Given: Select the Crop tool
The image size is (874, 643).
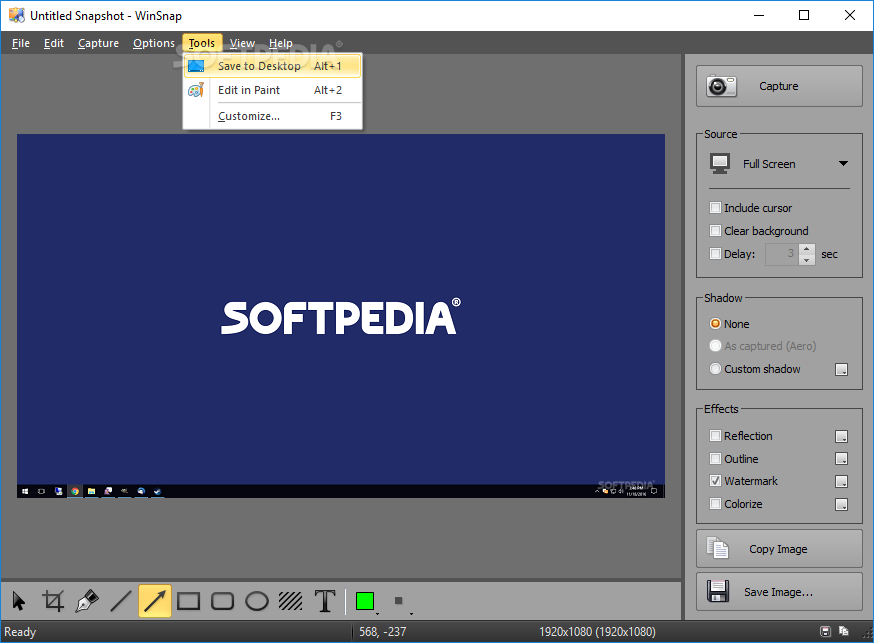Looking at the screenshot, I should click(54, 601).
